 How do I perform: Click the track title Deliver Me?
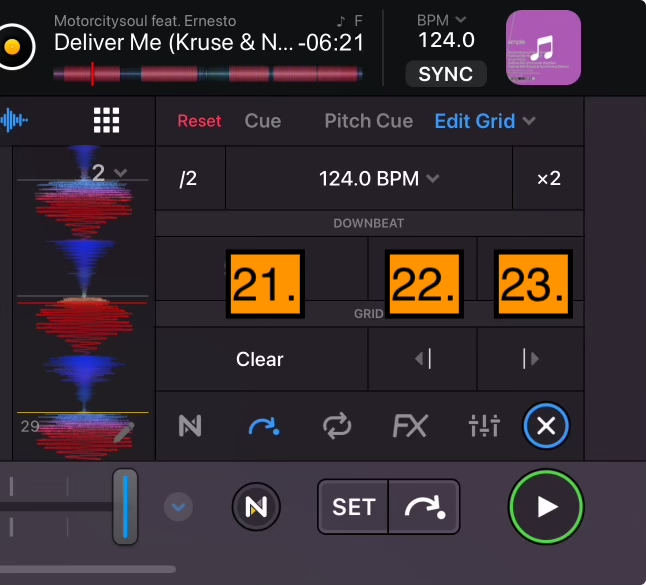(173, 42)
